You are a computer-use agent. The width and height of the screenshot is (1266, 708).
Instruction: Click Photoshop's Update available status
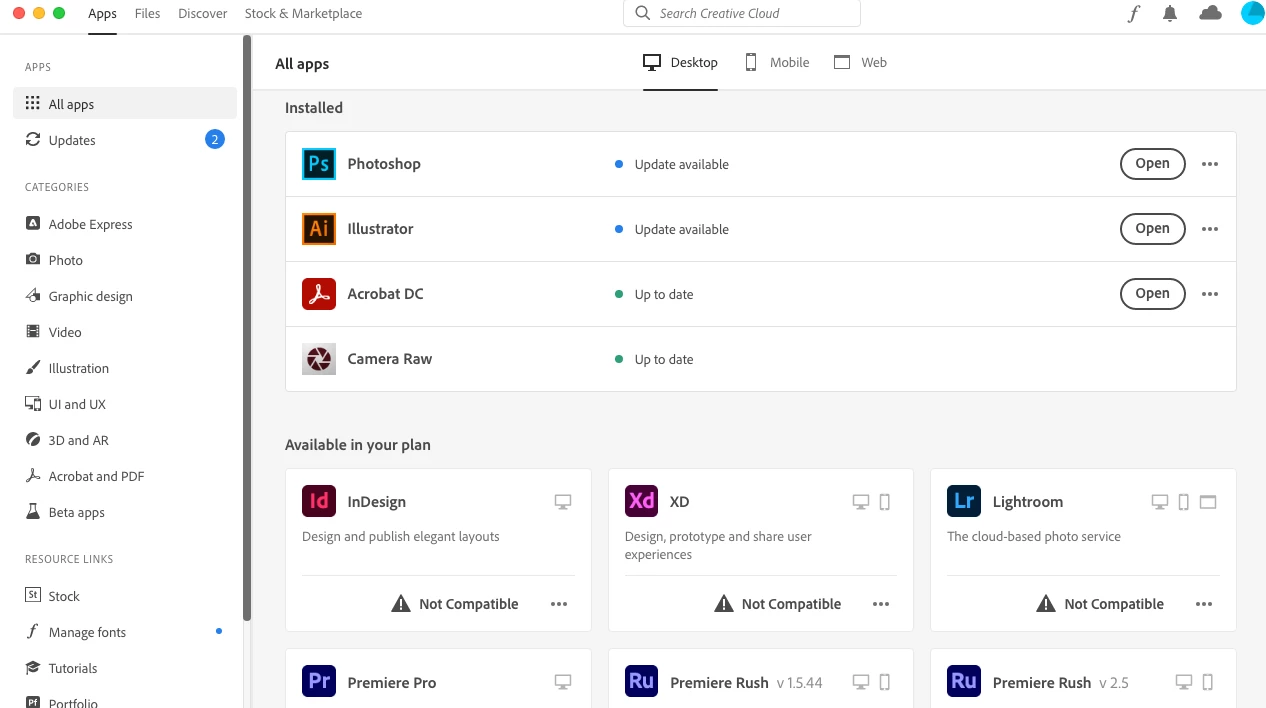point(672,164)
